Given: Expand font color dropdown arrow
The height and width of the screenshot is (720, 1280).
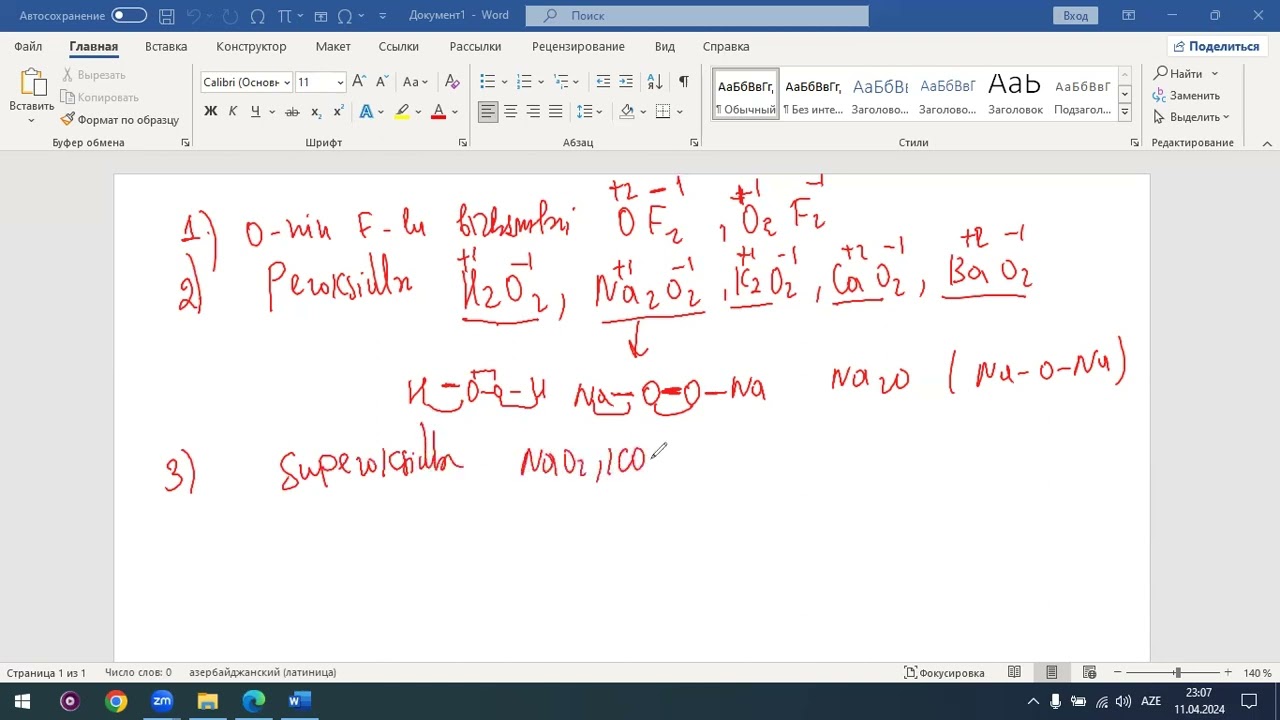Looking at the screenshot, I should point(454,111).
